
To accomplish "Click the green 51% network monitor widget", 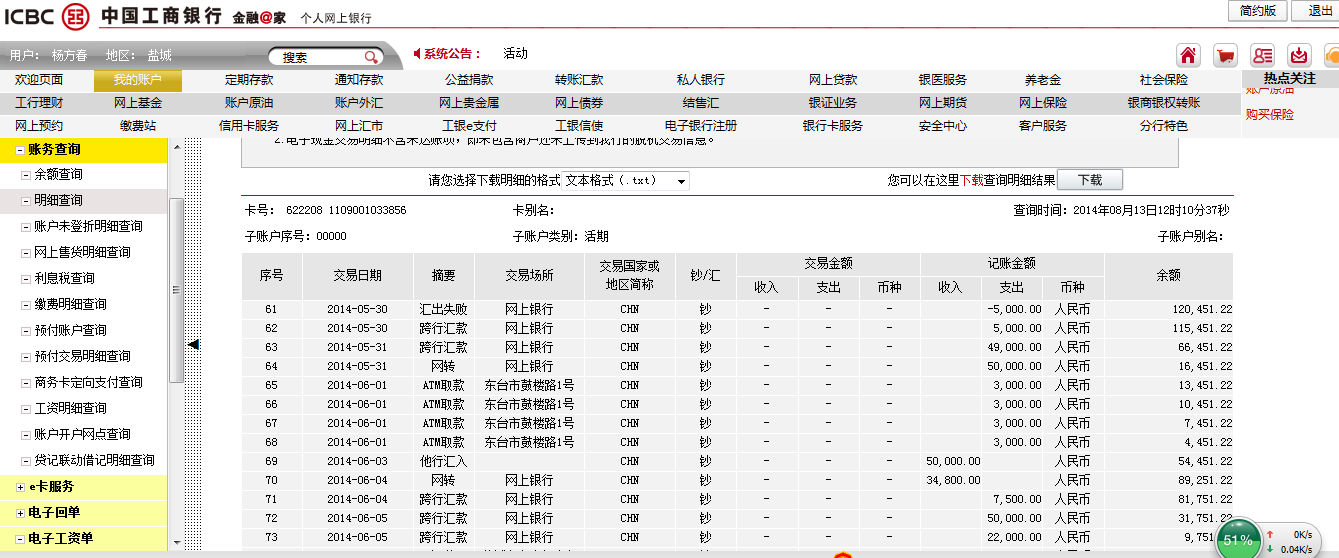I will (1237, 539).
